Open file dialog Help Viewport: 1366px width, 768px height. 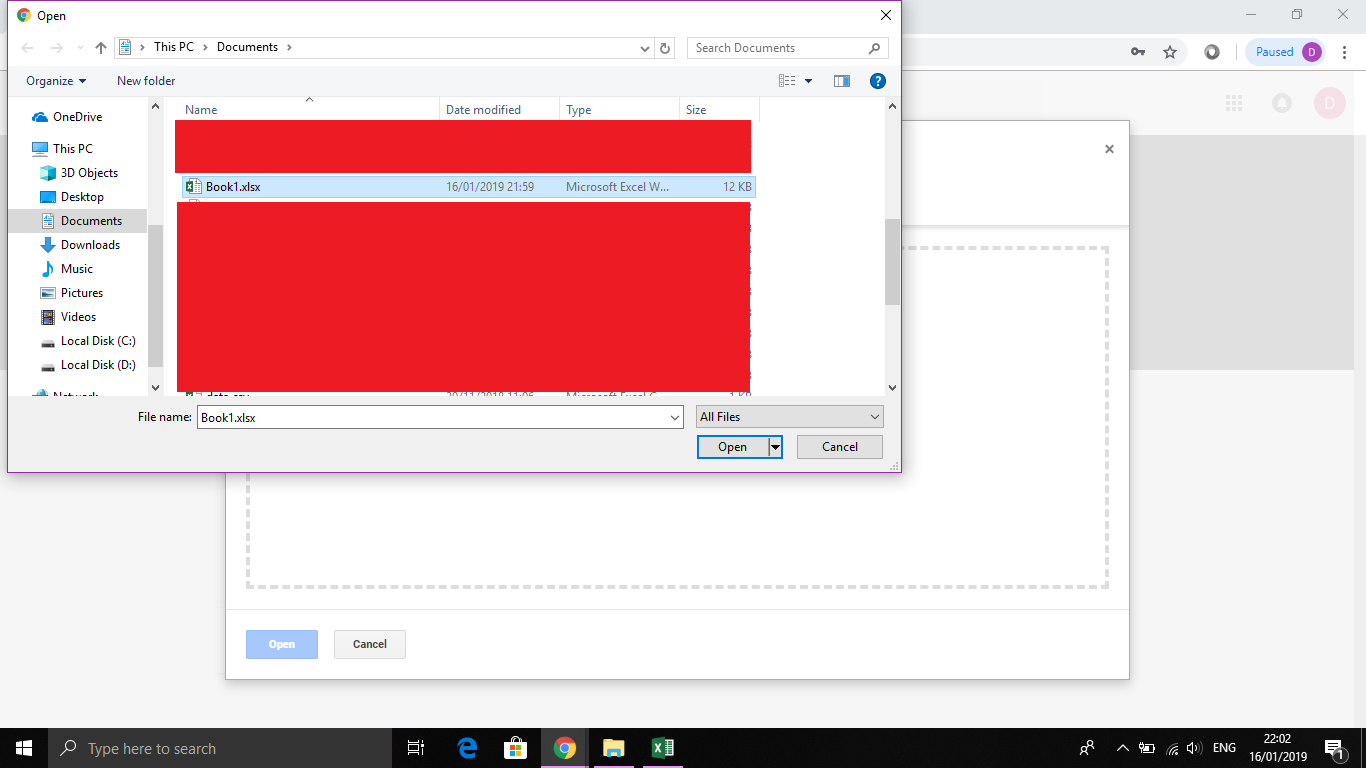click(x=878, y=81)
